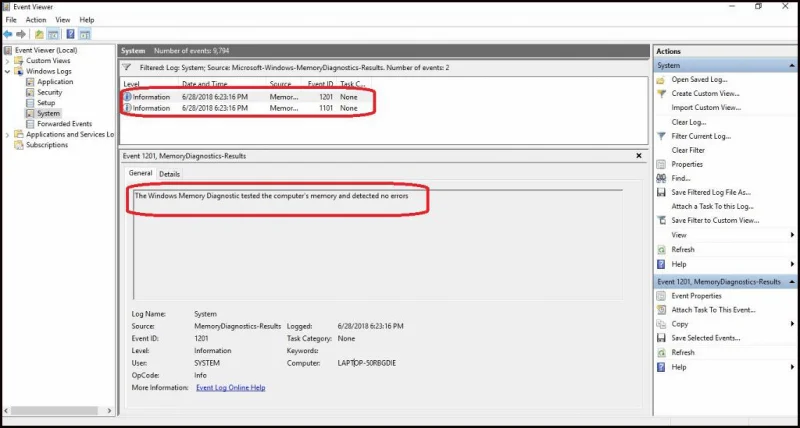
Task: Collapse Event 1201 actions section
Action: tap(792, 282)
